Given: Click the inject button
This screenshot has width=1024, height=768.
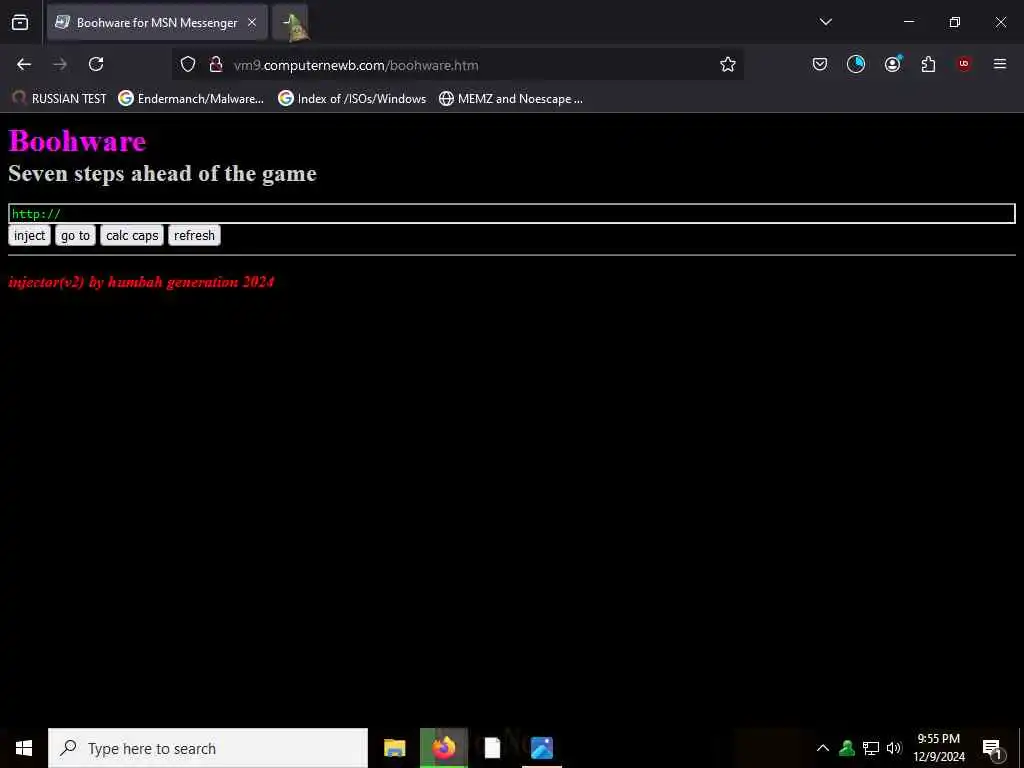Looking at the screenshot, I should tap(29, 236).
